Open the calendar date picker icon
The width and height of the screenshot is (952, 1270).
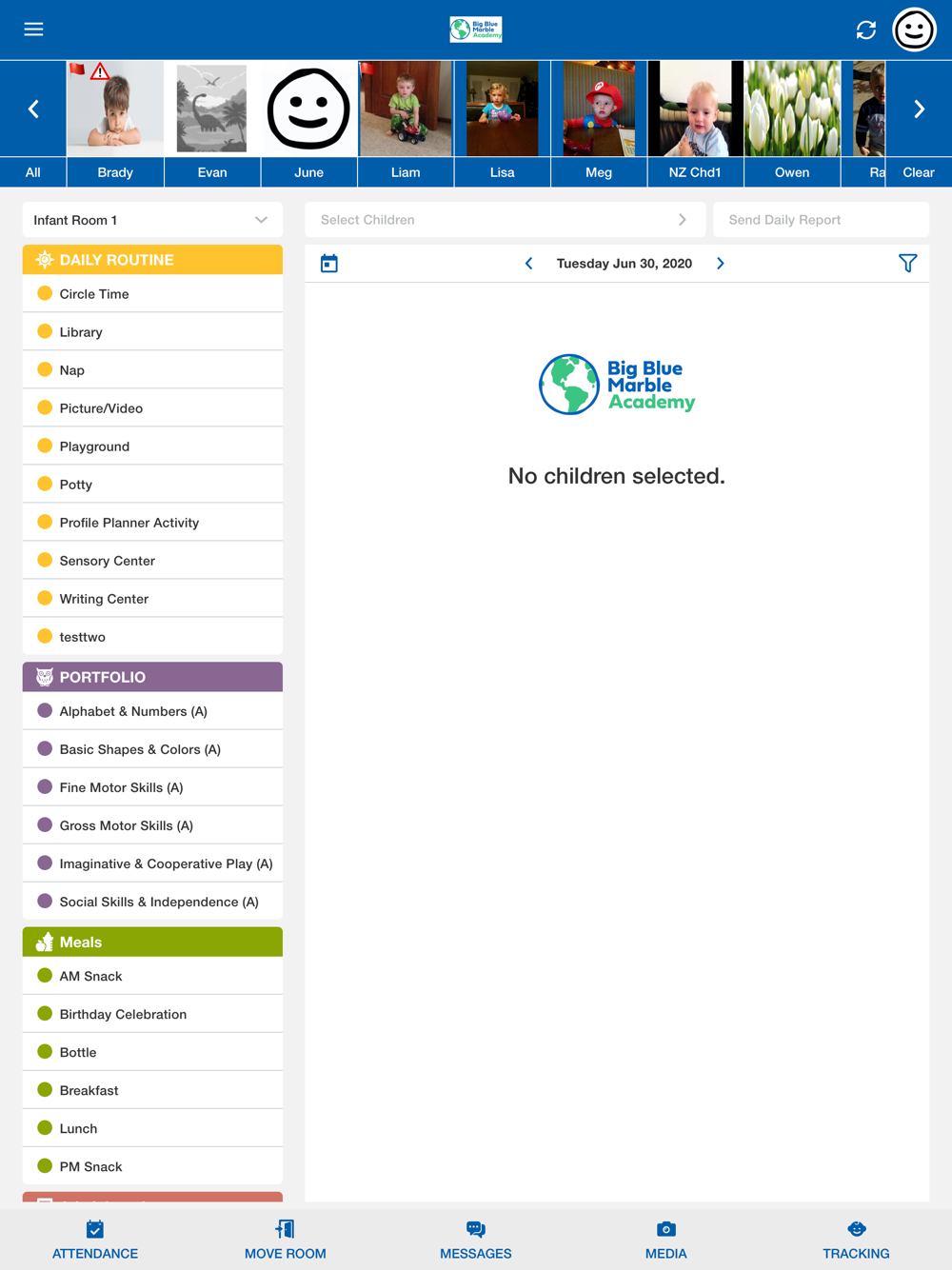tap(329, 264)
